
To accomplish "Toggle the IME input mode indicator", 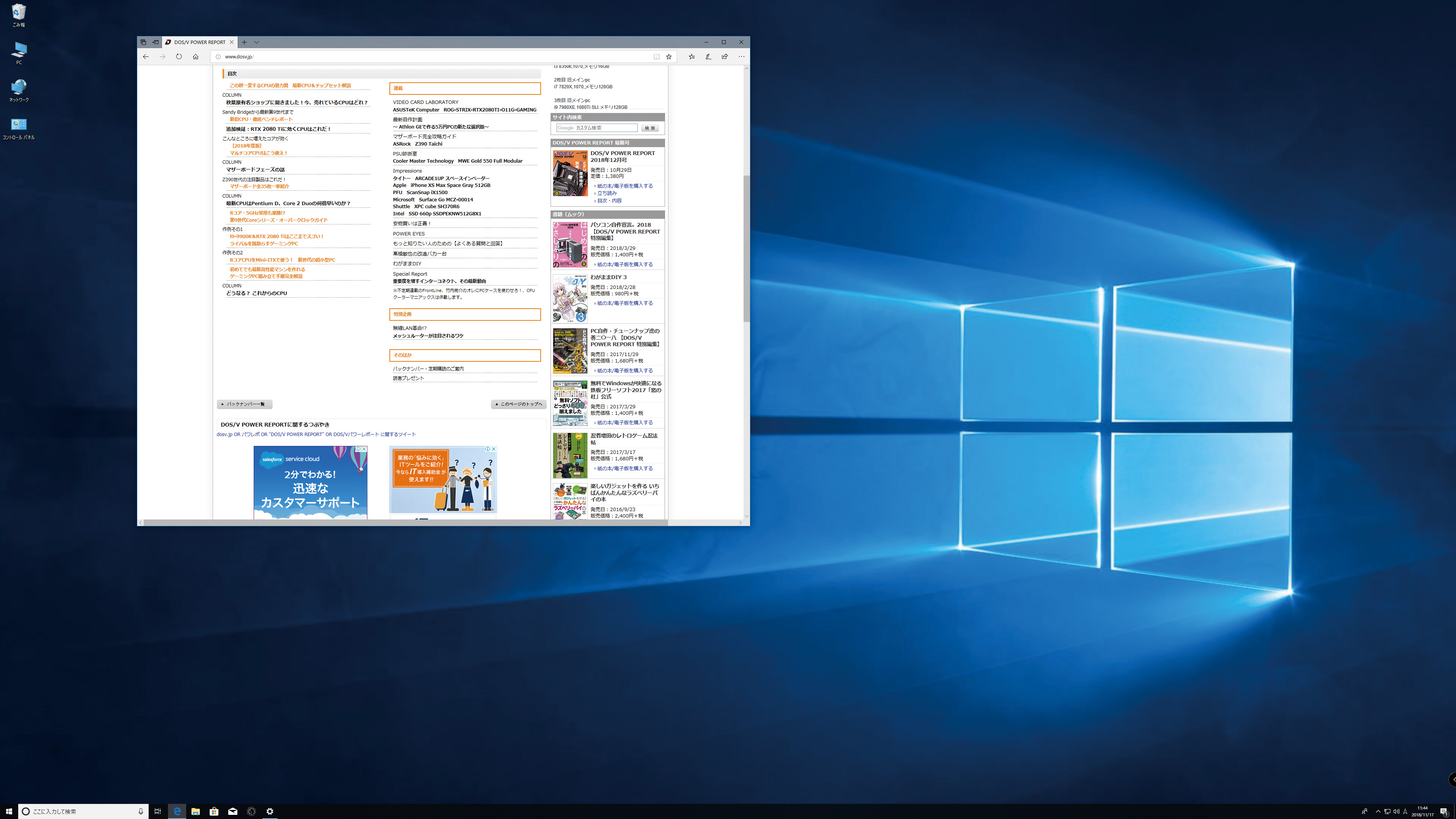I will tap(1405, 812).
